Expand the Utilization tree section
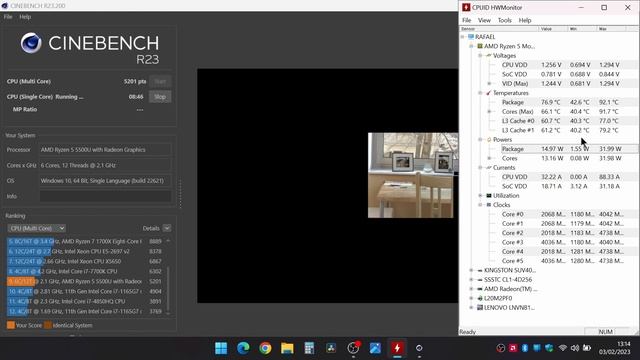640x360 pixels. click(480, 196)
